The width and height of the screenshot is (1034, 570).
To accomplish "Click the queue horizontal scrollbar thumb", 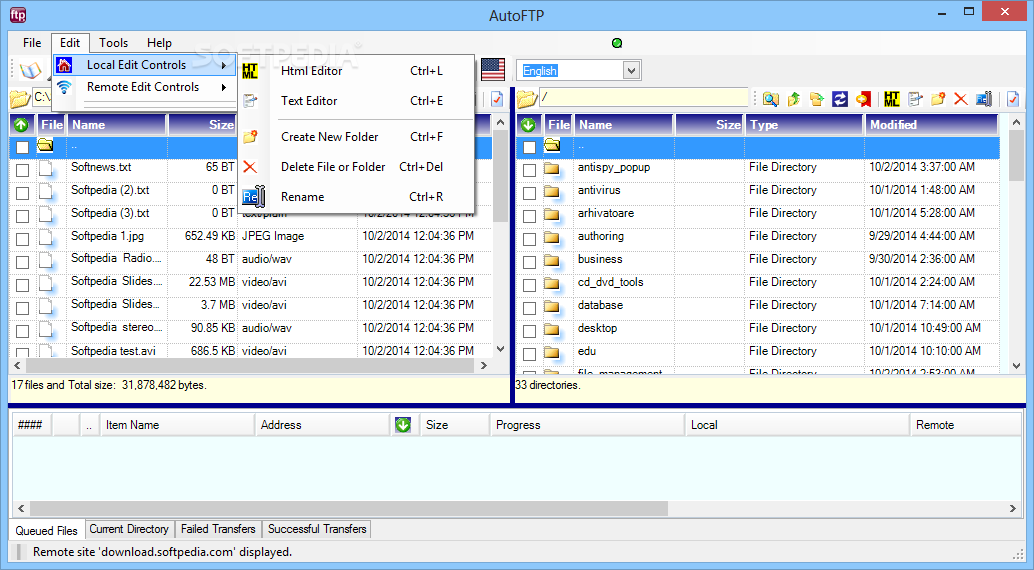I will [x=349, y=508].
